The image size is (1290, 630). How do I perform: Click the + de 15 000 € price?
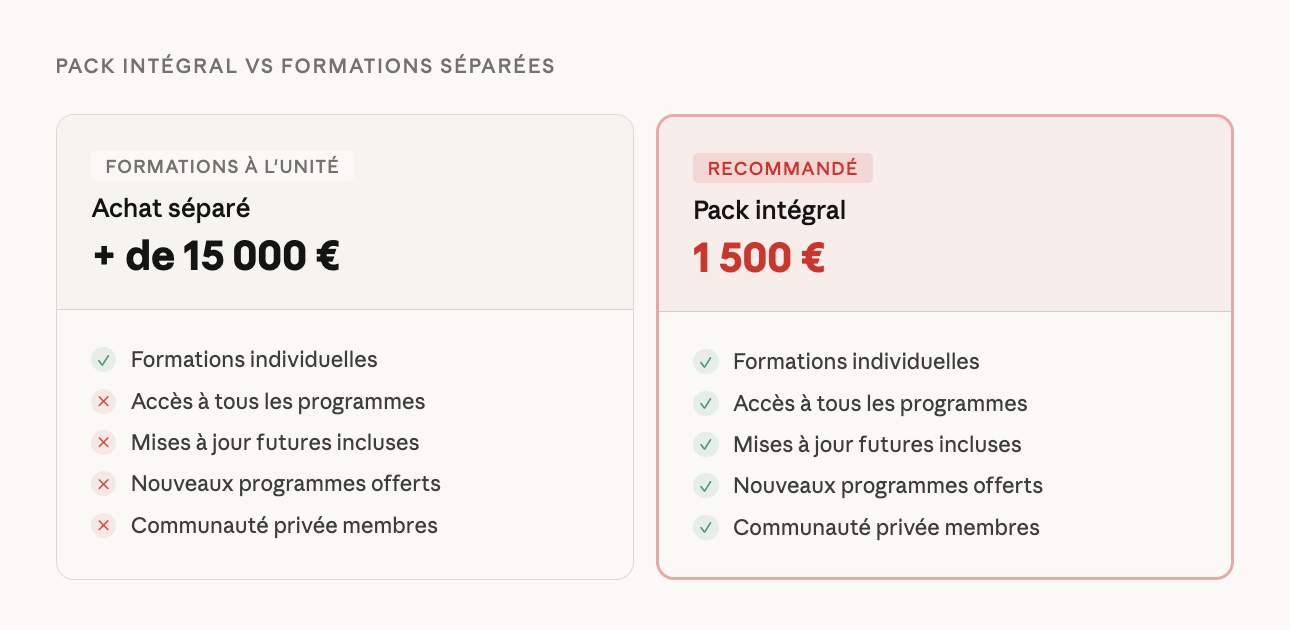216,256
